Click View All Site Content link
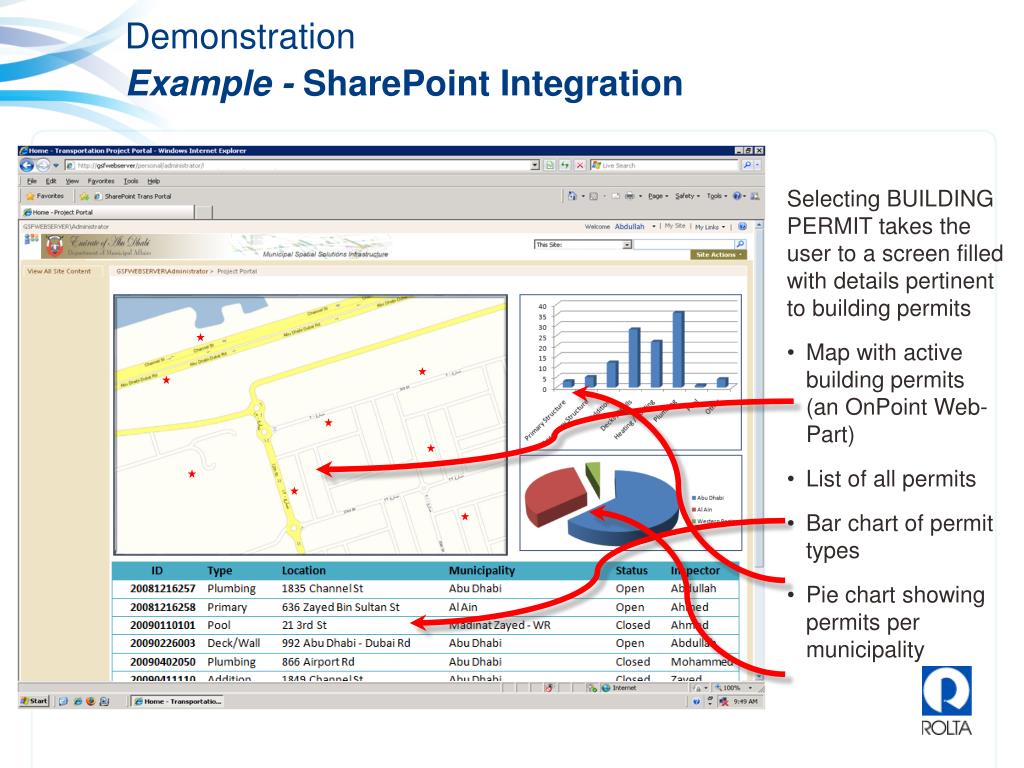 coord(59,271)
